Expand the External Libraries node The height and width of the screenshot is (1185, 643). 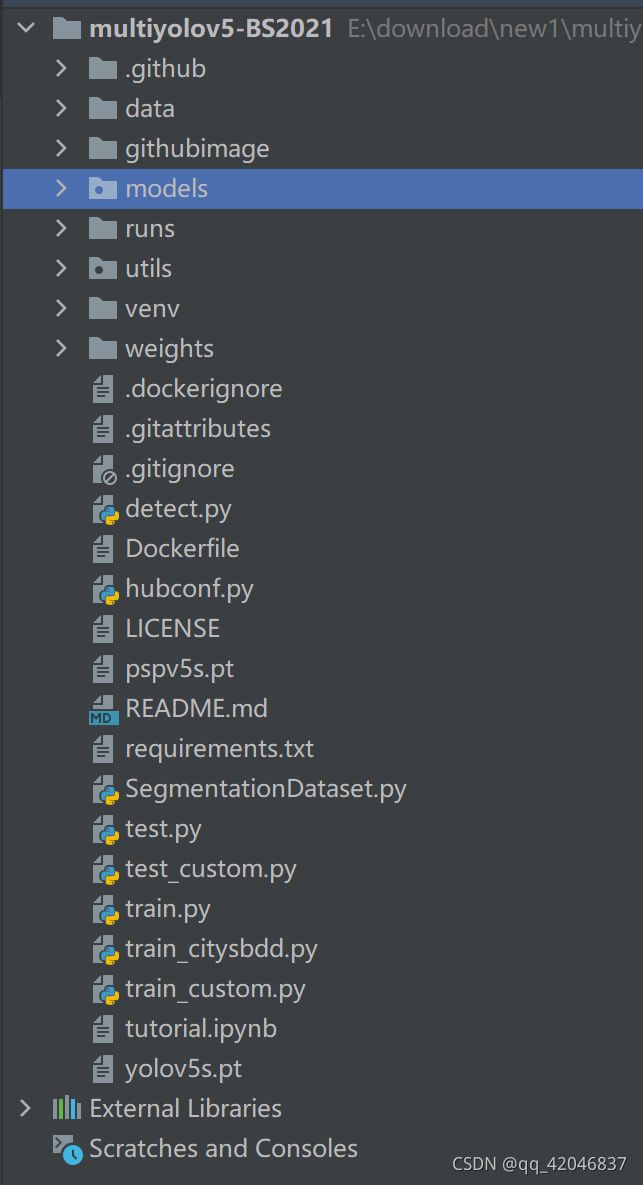click(x=25, y=1109)
